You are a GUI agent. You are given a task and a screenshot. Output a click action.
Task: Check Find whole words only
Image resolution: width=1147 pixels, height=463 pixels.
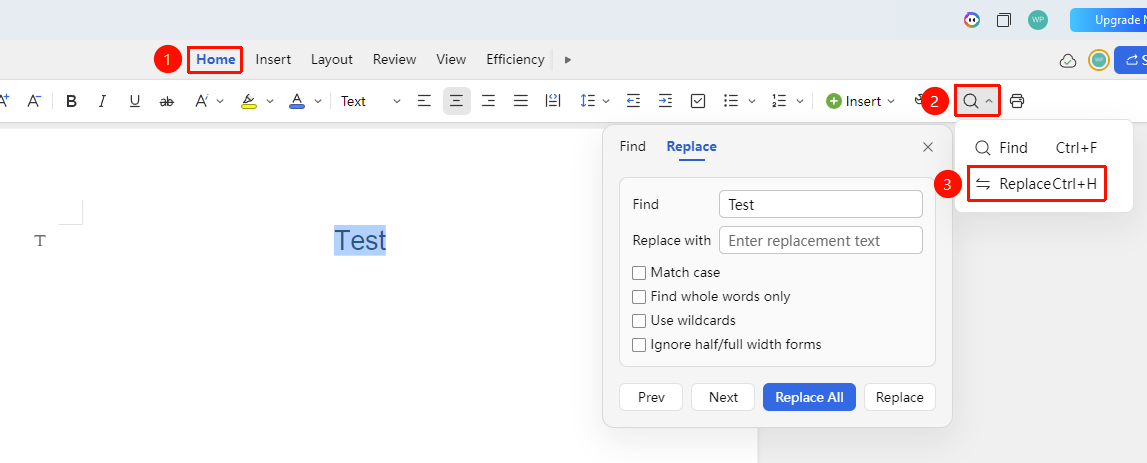click(639, 297)
